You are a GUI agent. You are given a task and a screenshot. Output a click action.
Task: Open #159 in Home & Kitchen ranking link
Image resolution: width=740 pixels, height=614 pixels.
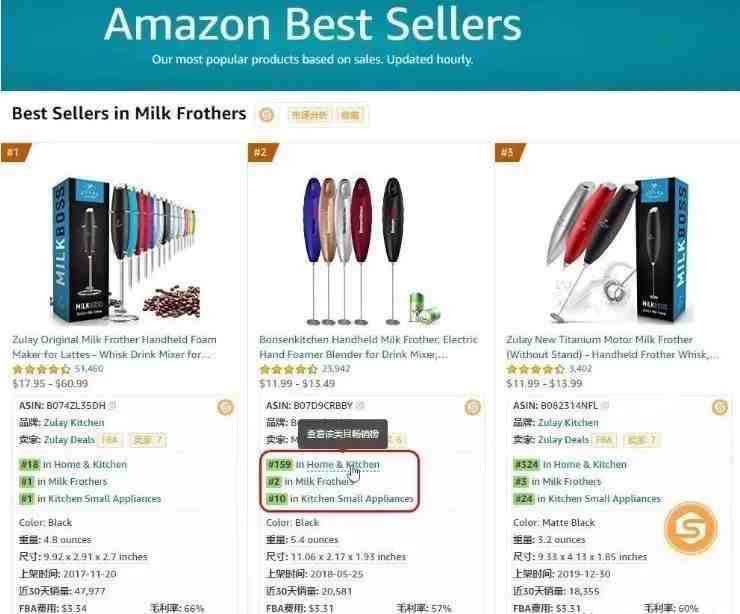[323, 464]
